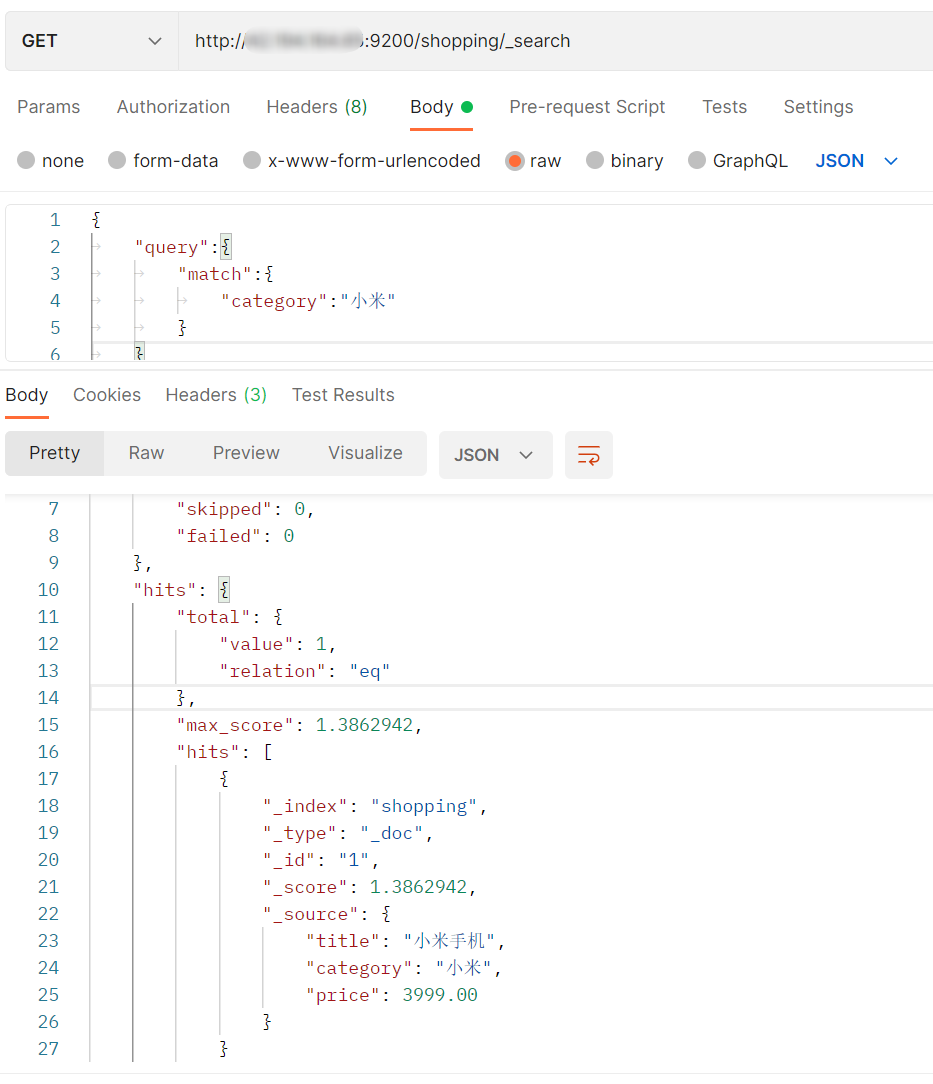Open the GET method dropdown
Image resolution: width=933 pixels, height=1084 pixels.
click(x=91, y=41)
